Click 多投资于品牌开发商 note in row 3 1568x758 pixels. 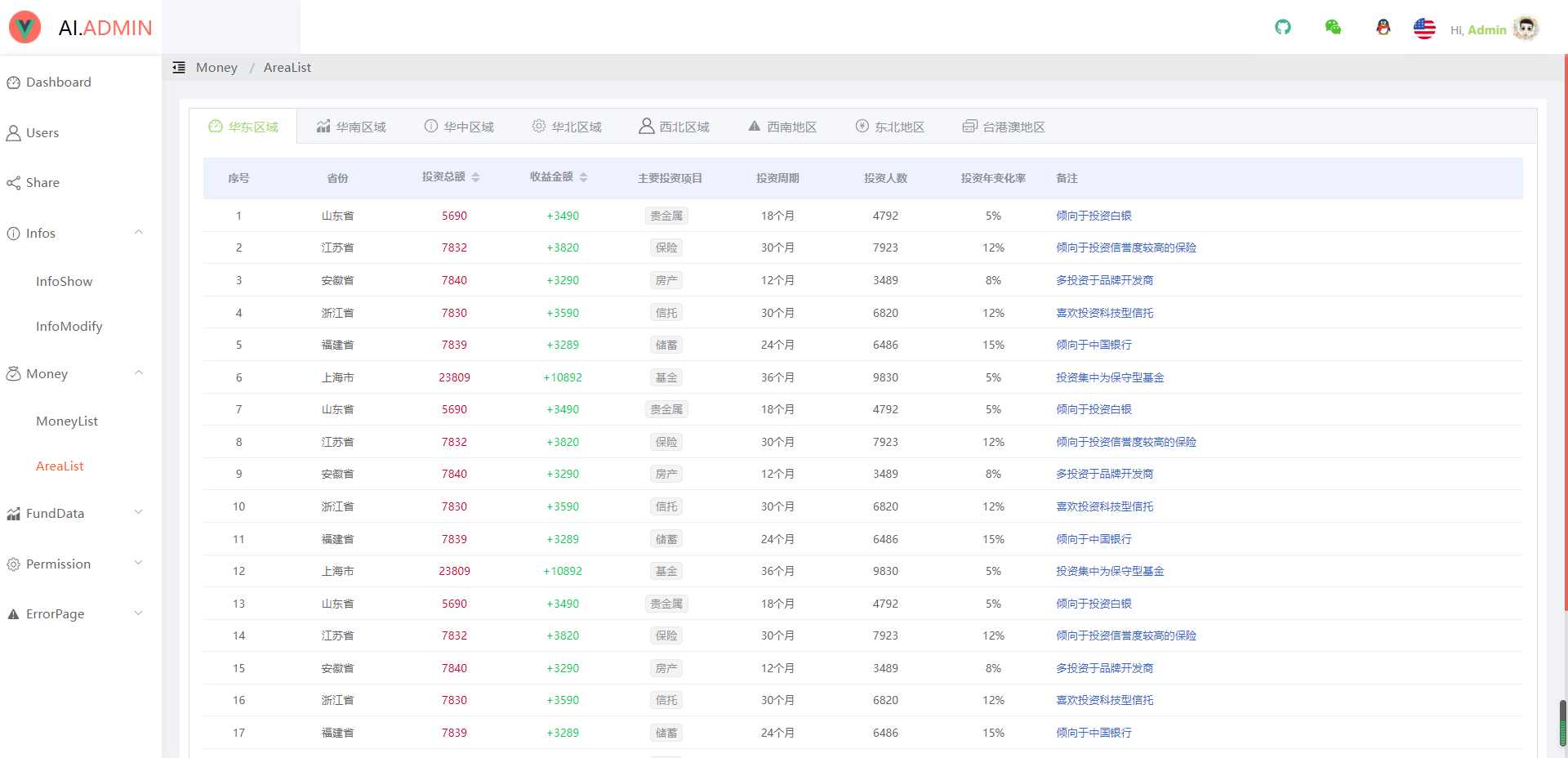point(1104,280)
